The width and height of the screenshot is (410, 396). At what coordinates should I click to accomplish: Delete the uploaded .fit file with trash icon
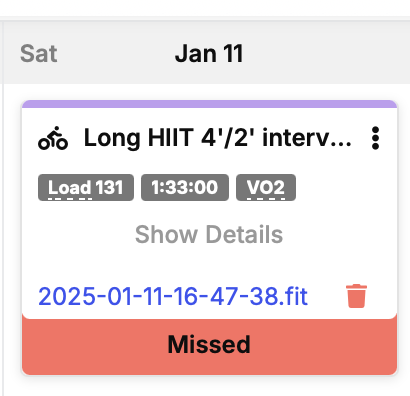pyautogui.click(x=356, y=296)
